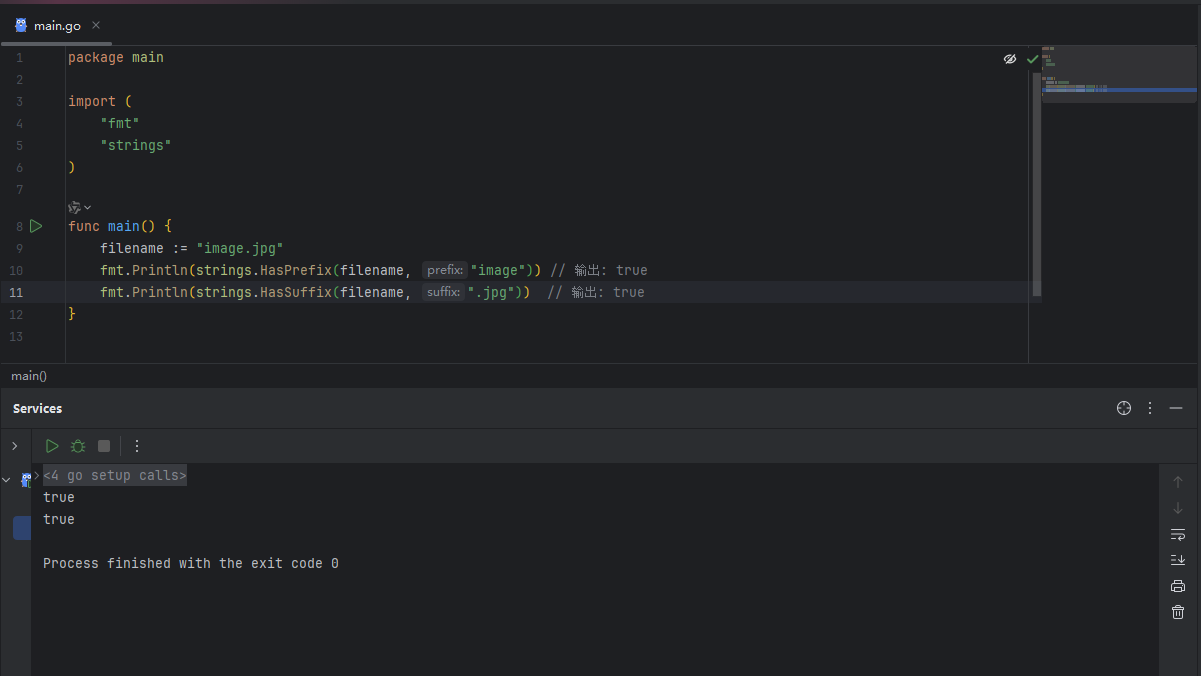This screenshot has width=1201, height=676.
Task: Click the green inspection checkmark in editor
Action: 1032,59
